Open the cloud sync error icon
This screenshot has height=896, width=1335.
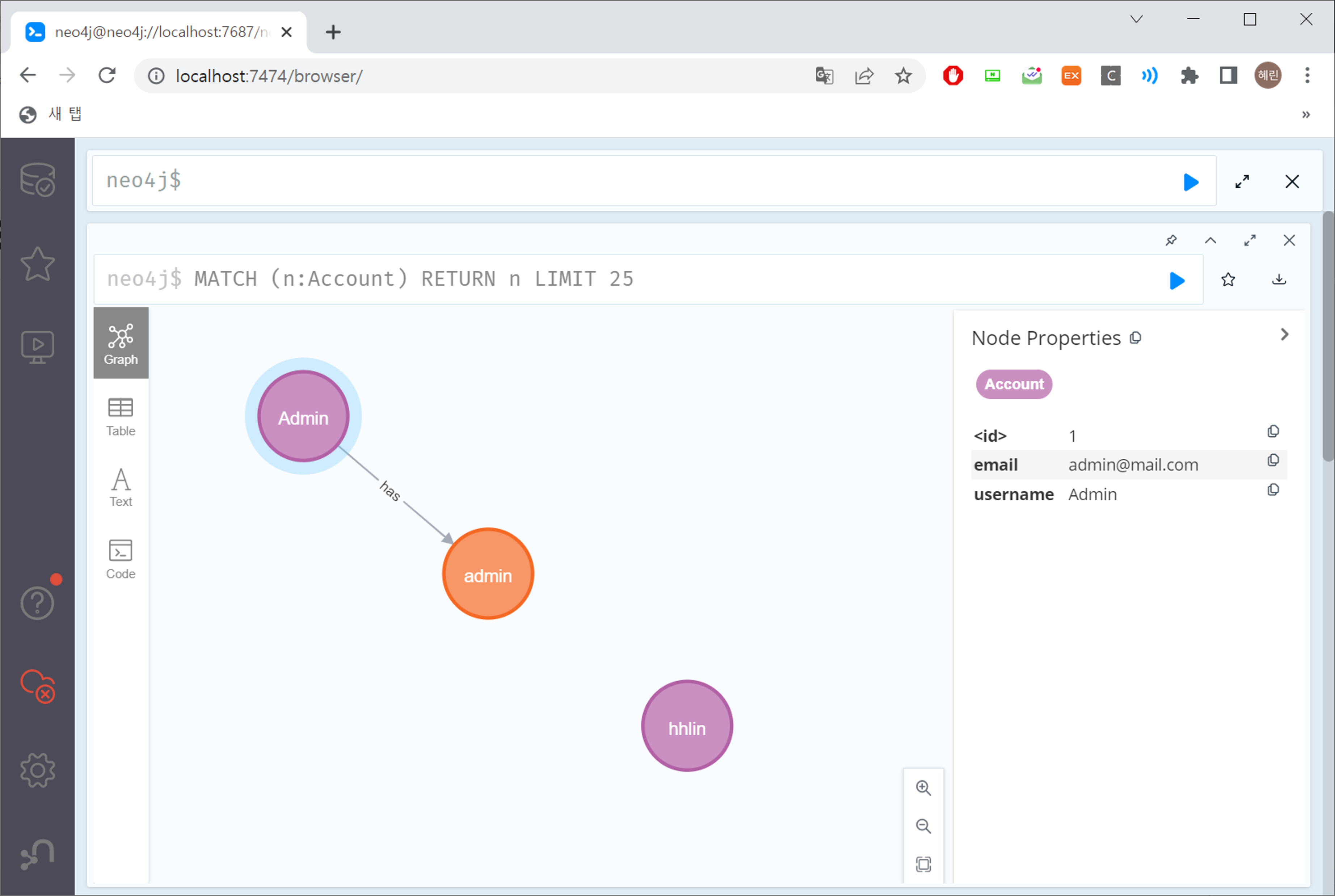[37, 686]
